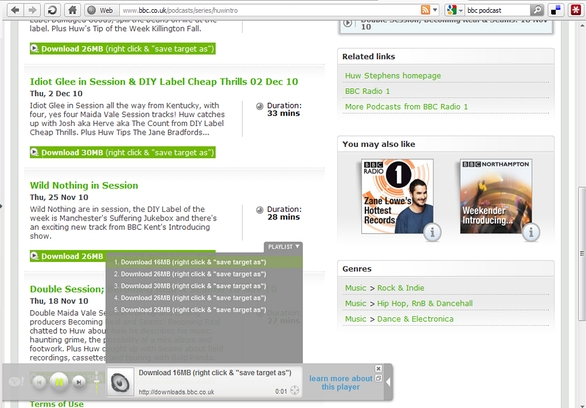Click the blue squares toolbar extension icon
This screenshot has width=586, height=408.
(556, 10)
